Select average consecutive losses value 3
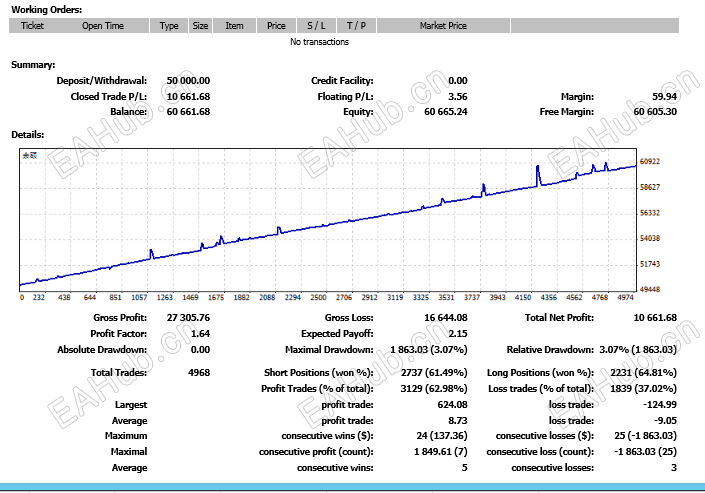 (674, 468)
